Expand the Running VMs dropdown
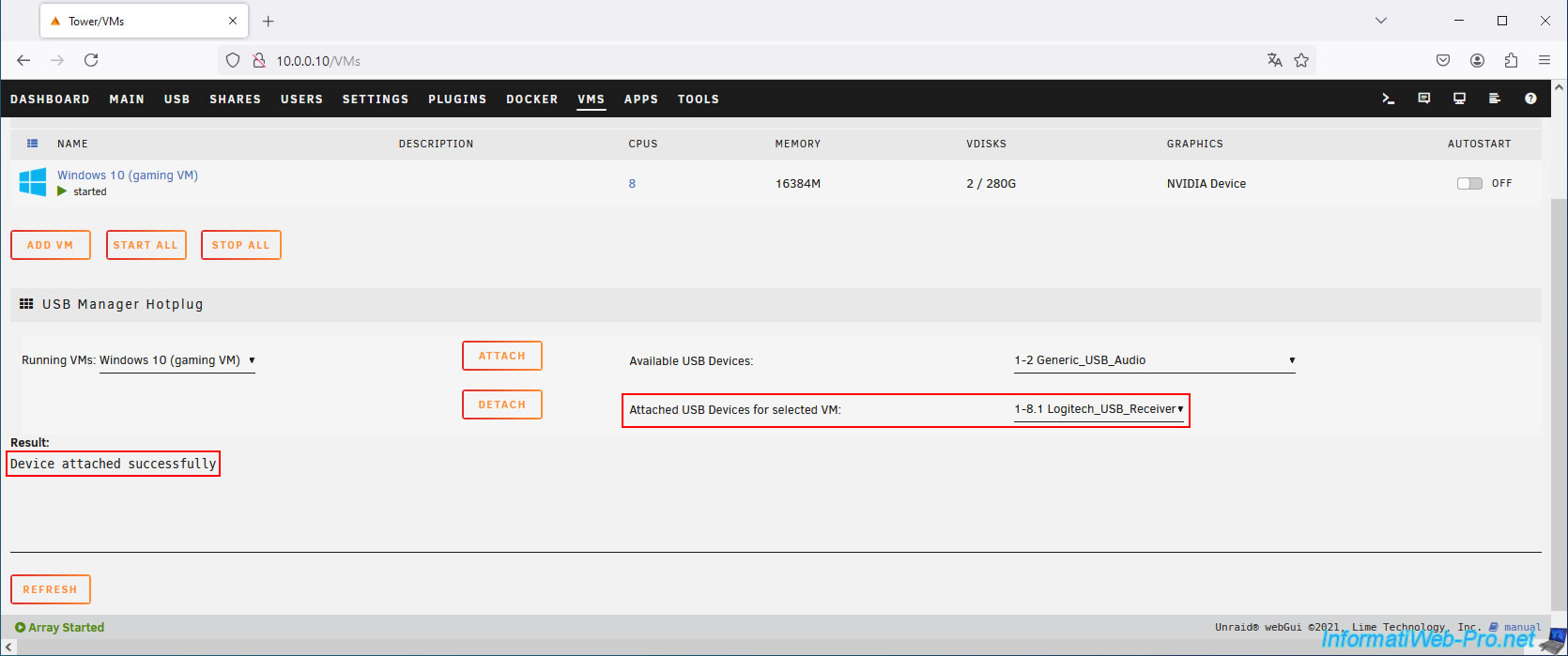Screen dimensions: 1568x656 click(x=177, y=360)
